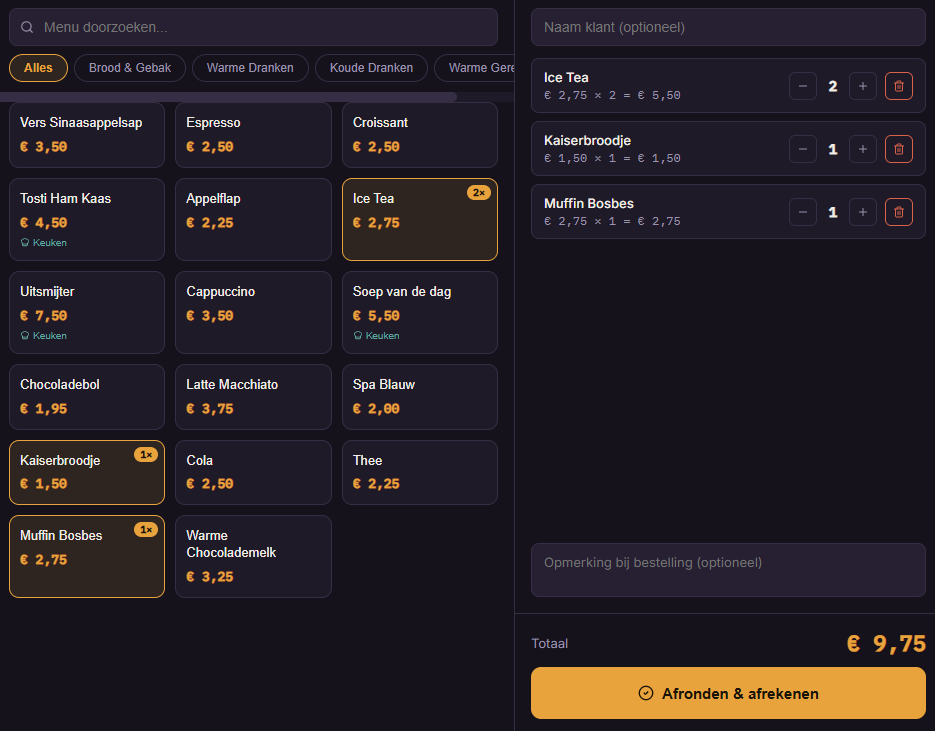
Task: Increase Ice Tea quantity by one
Action: pos(863,86)
